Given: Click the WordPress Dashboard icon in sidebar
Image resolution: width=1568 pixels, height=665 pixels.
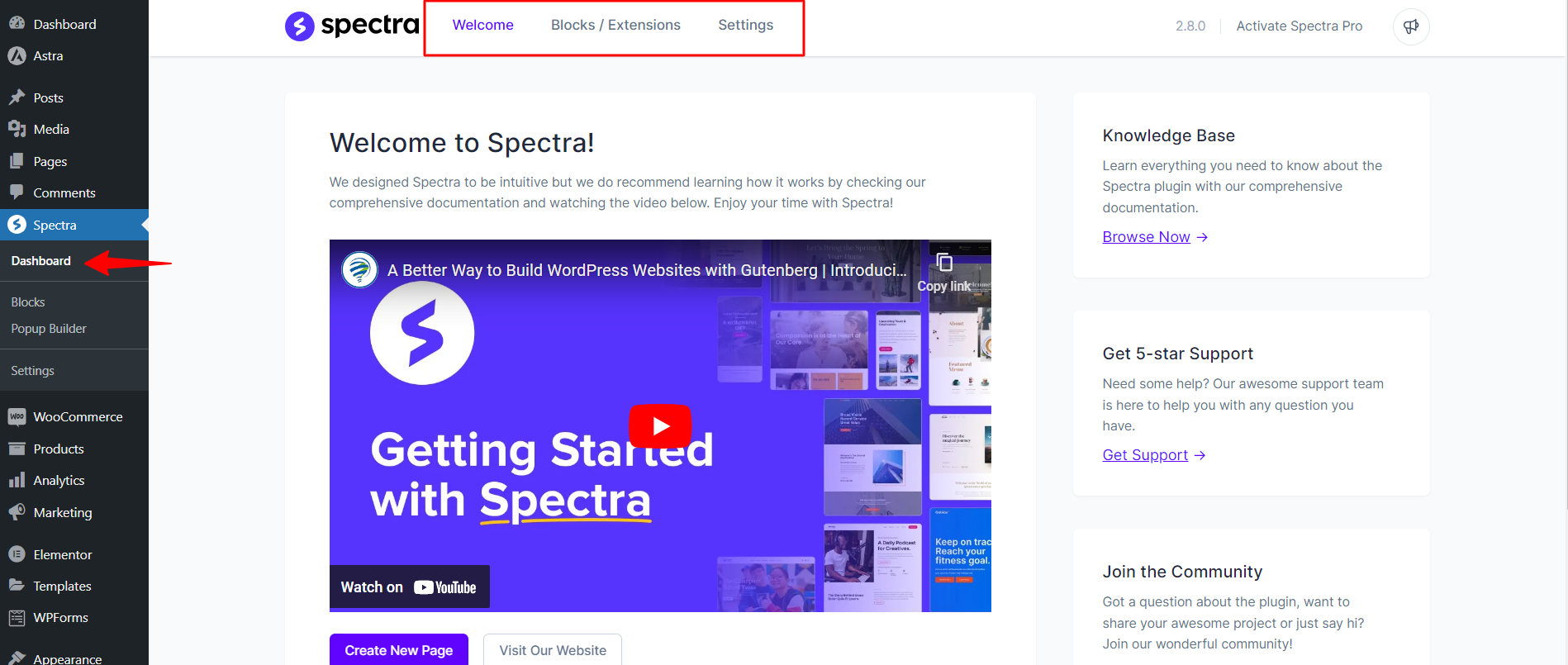Looking at the screenshot, I should point(17,24).
